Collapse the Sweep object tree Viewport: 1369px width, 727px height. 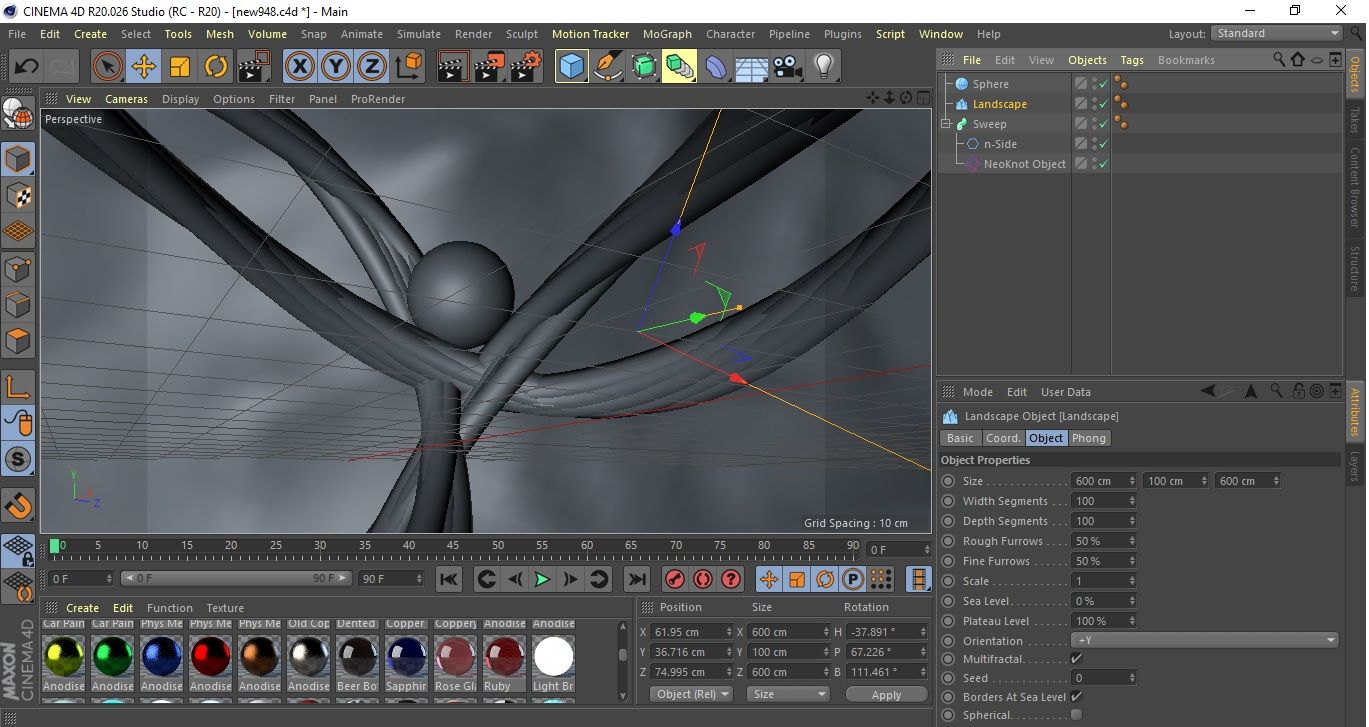[945, 124]
